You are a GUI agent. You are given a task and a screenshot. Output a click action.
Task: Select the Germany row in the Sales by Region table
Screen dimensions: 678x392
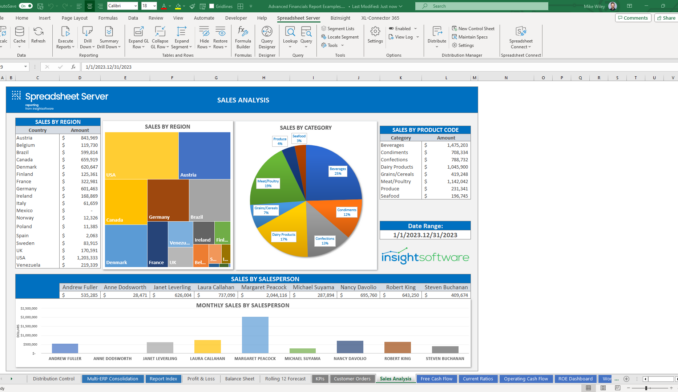coord(58,188)
